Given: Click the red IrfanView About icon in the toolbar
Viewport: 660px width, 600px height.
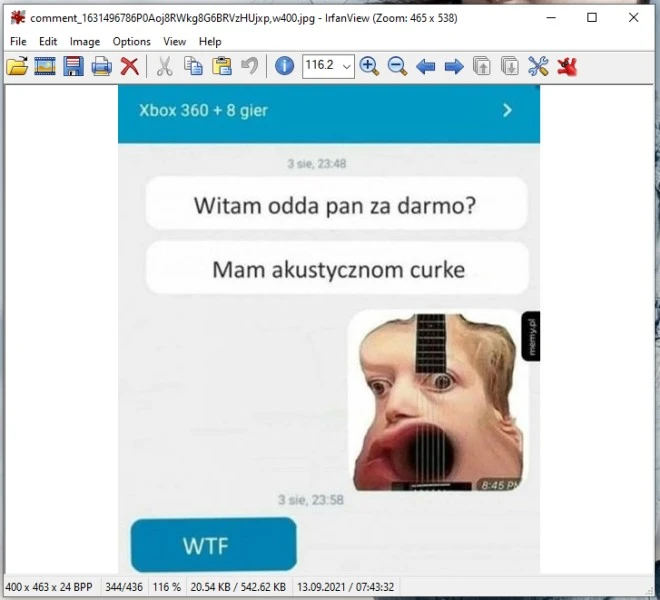Looking at the screenshot, I should [567, 66].
